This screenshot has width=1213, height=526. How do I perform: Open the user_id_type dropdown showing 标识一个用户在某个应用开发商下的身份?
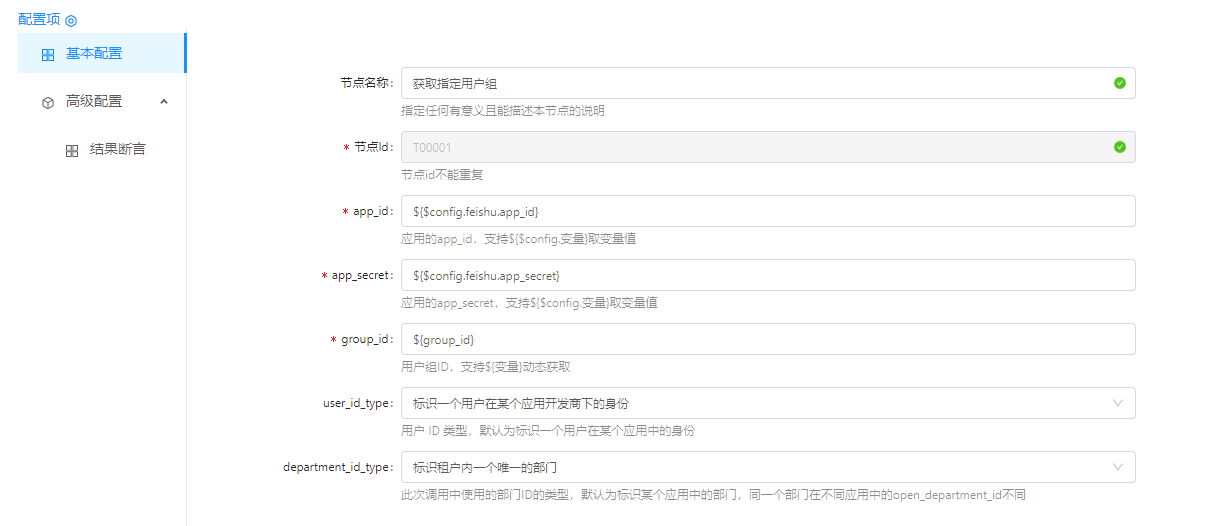tap(750, 403)
